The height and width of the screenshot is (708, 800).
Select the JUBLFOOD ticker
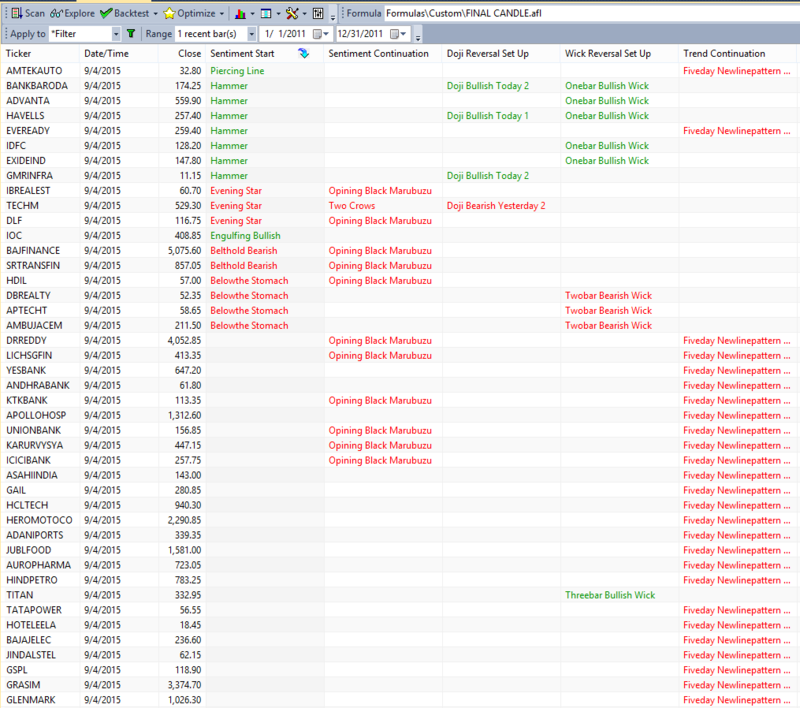(29, 550)
